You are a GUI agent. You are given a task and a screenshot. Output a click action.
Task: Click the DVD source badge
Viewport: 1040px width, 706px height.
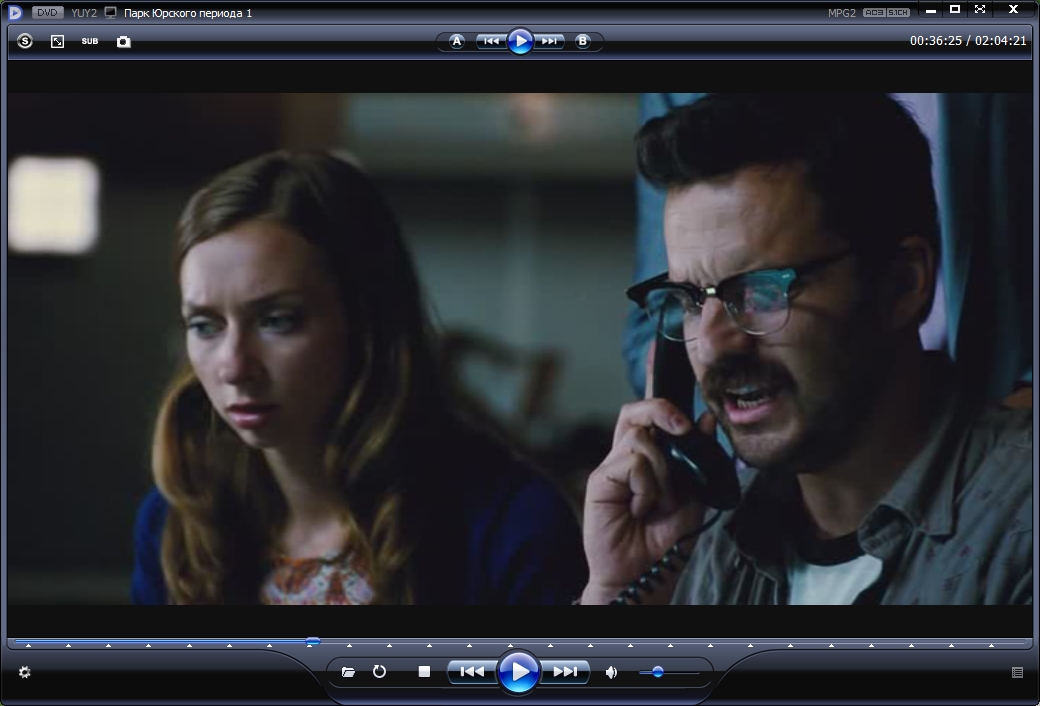[x=46, y=13]
